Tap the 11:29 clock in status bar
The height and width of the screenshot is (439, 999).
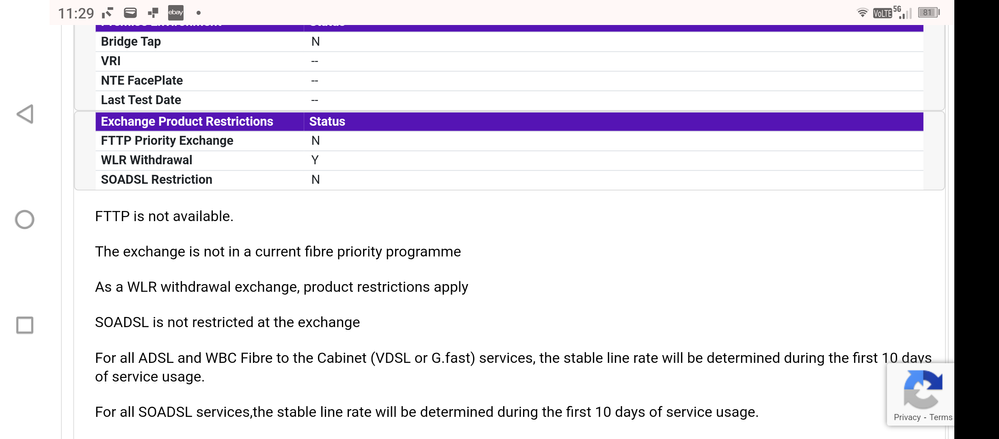76,13
